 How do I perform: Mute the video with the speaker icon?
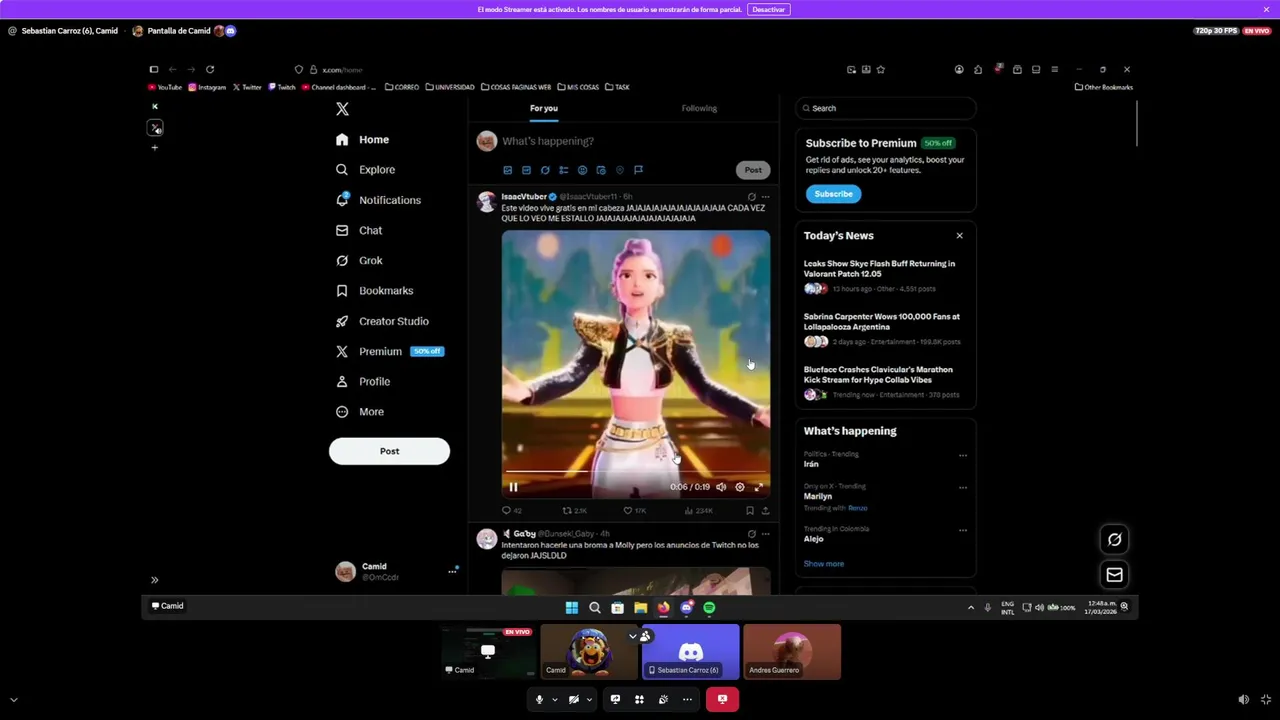pyautogui.click(x=721, y=487)
